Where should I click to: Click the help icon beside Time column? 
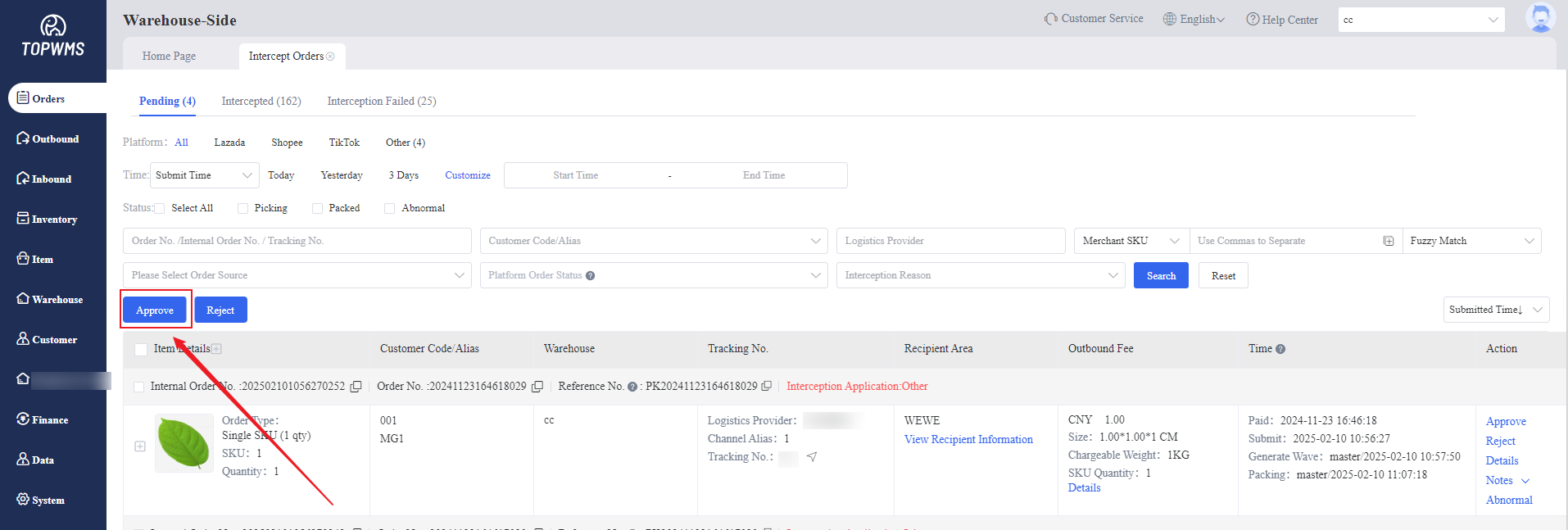click(x=1280, y=349)
